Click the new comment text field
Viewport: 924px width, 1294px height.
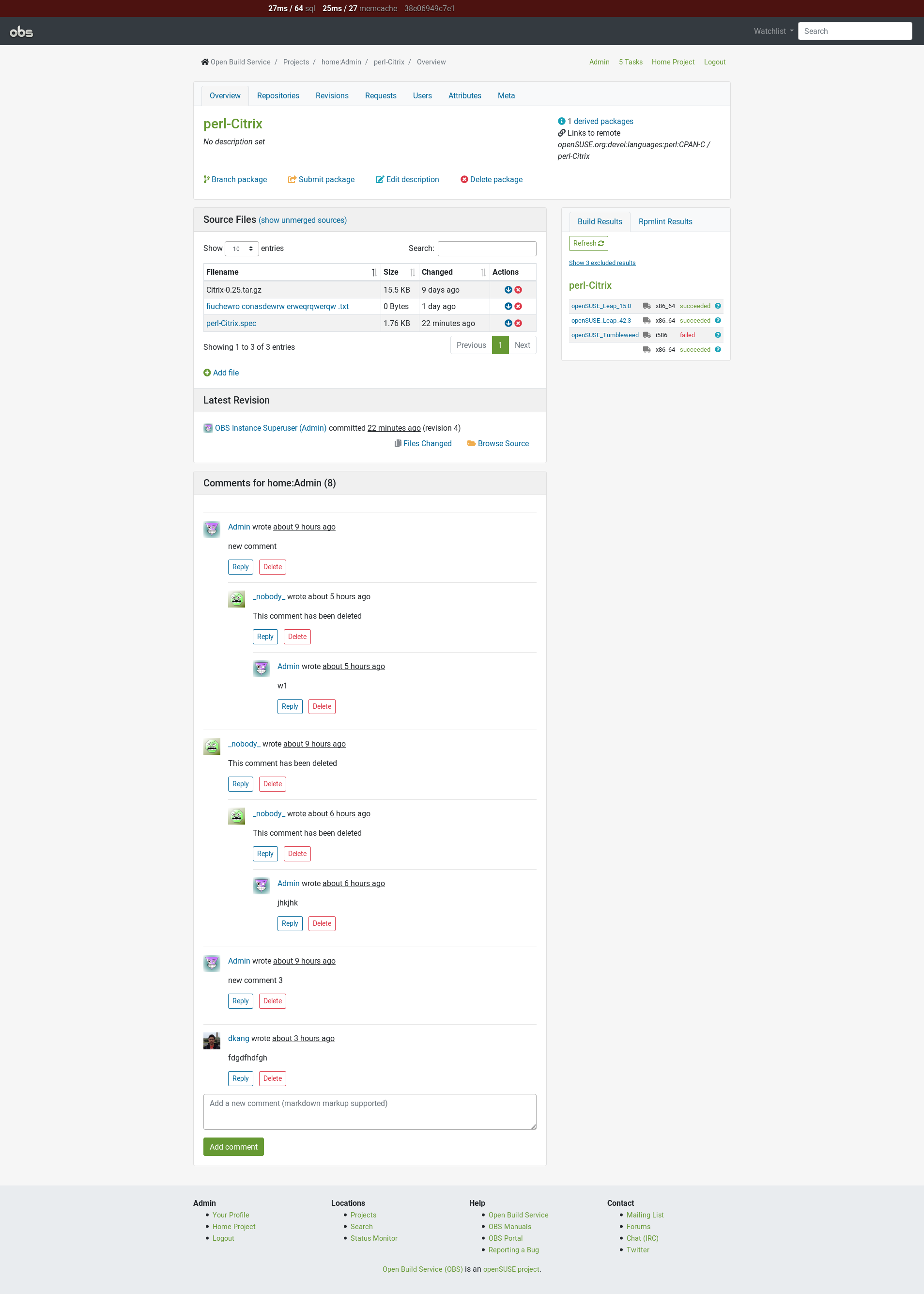click(369, 1111)
